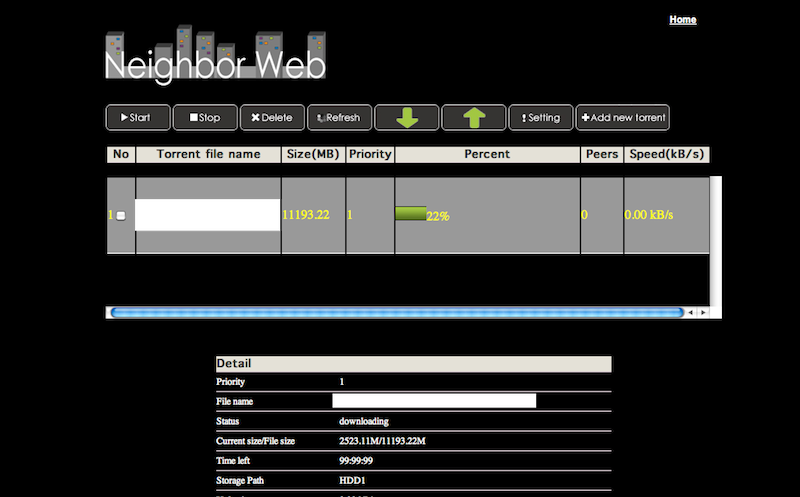Click the Storage Path label

[x=240, y=481]
